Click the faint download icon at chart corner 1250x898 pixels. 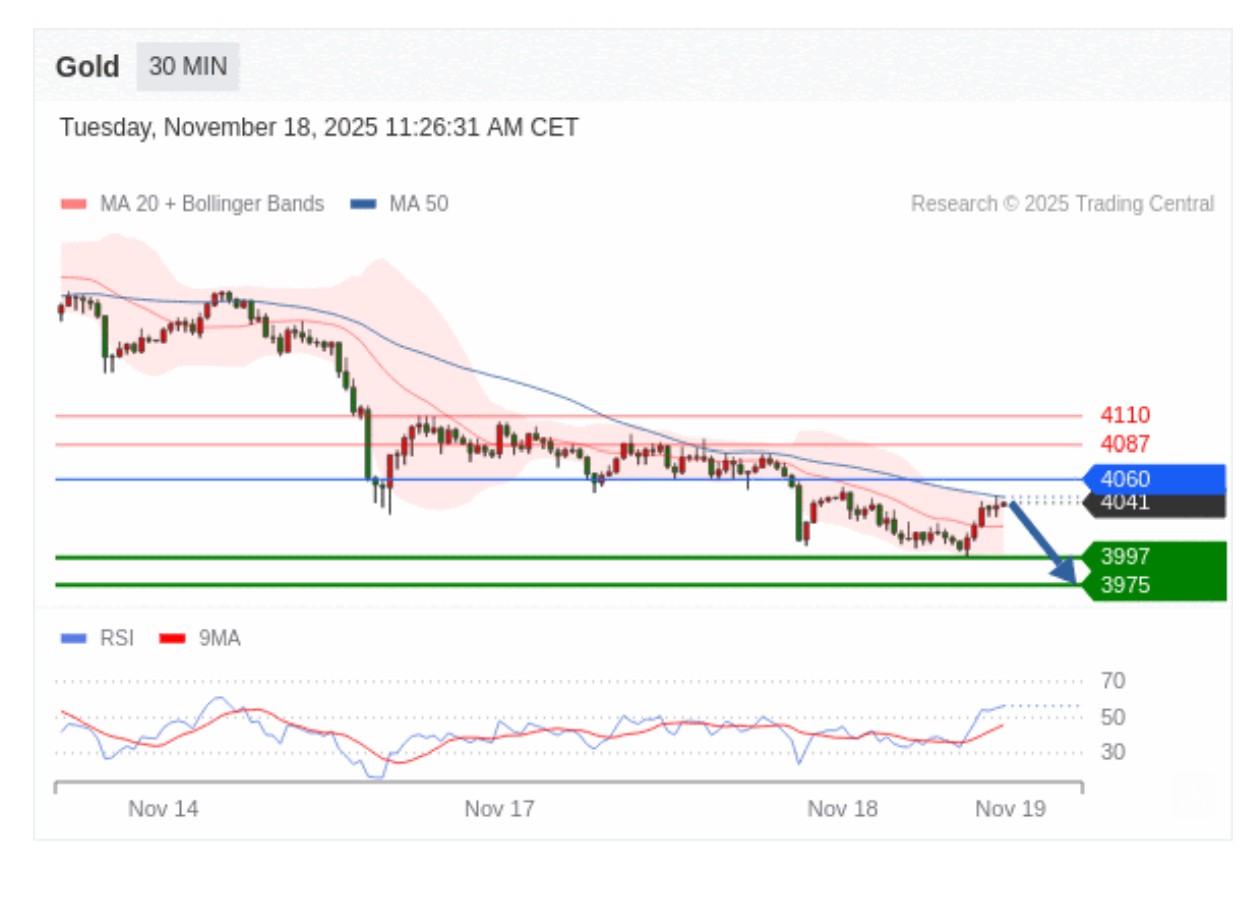1192,795
